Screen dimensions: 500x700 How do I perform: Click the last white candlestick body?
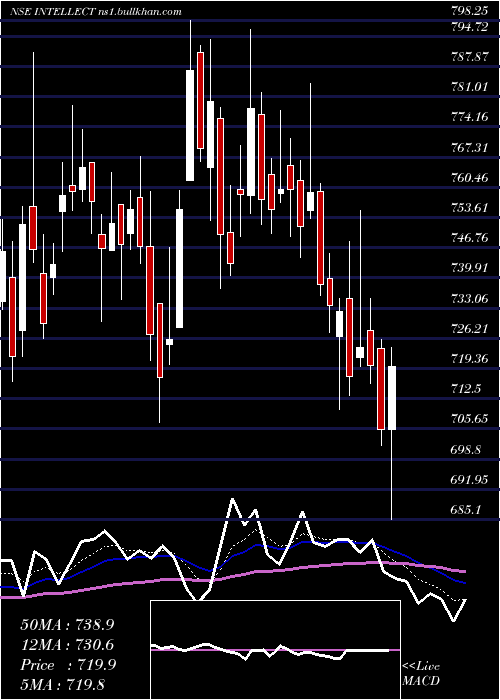coord(392,398)
